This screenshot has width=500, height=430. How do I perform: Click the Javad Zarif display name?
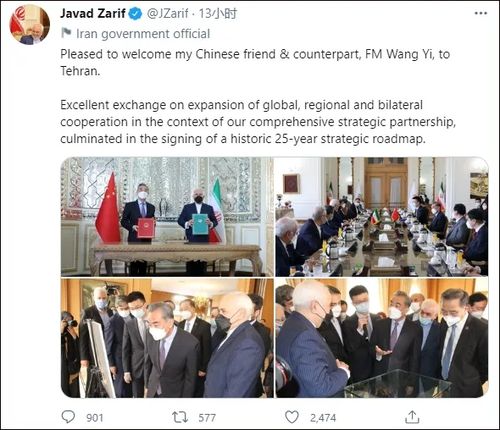click(x=93, y=13)
